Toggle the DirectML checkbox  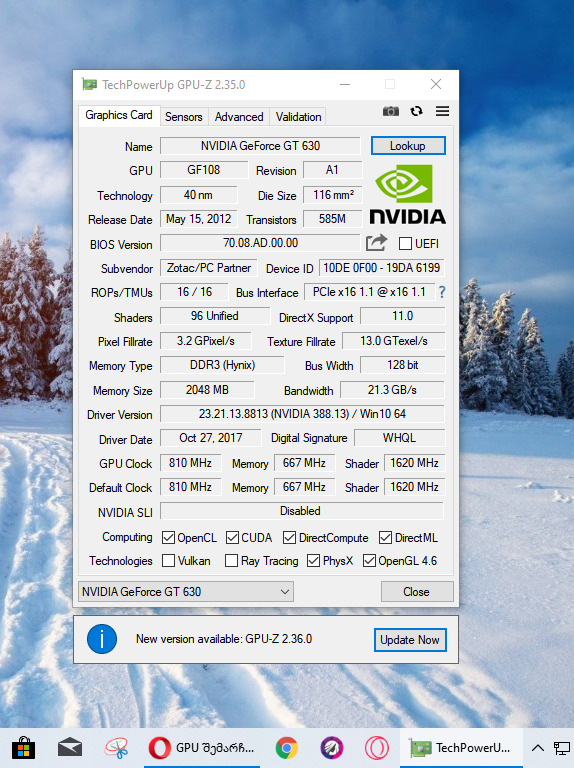tap(385, 537)
